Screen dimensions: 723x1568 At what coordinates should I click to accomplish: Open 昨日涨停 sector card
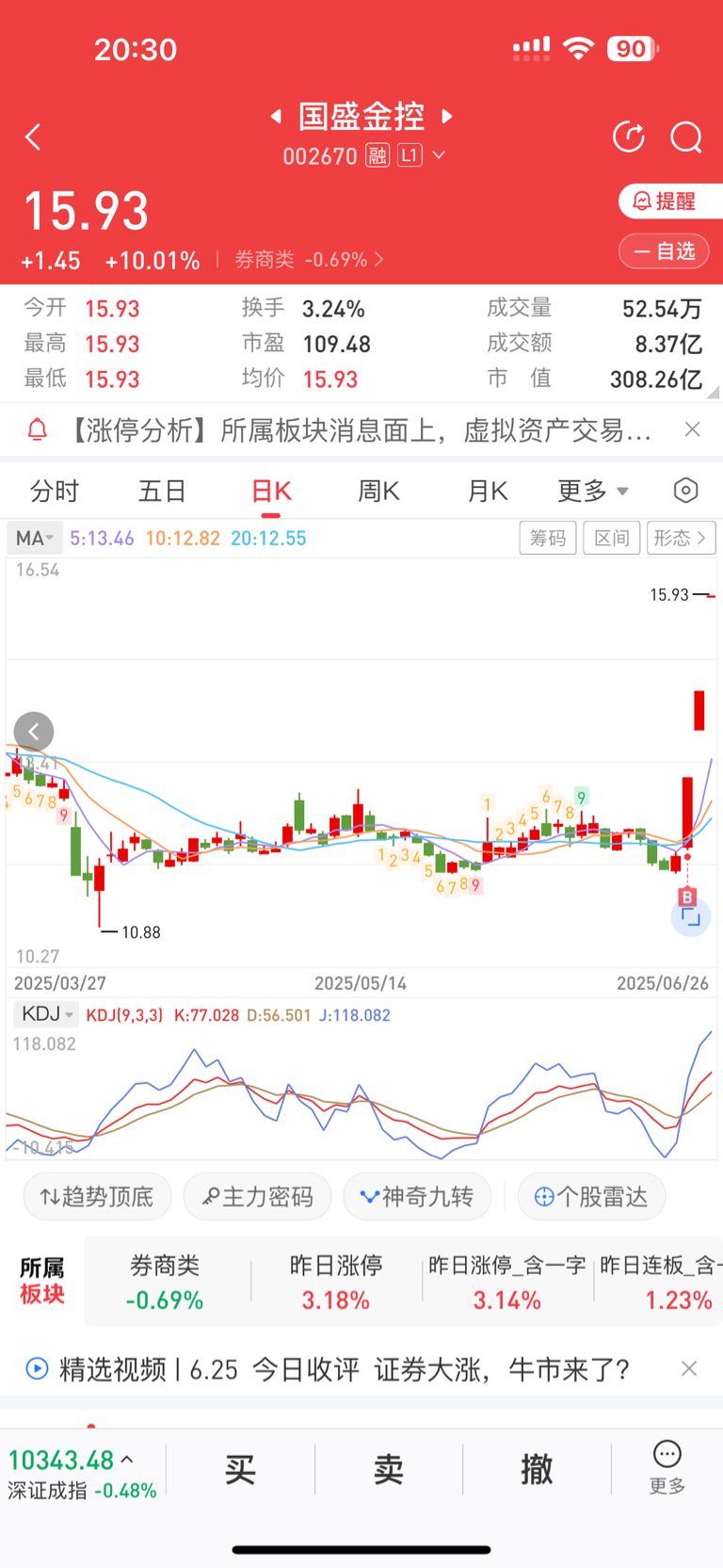coord(336,1283)
